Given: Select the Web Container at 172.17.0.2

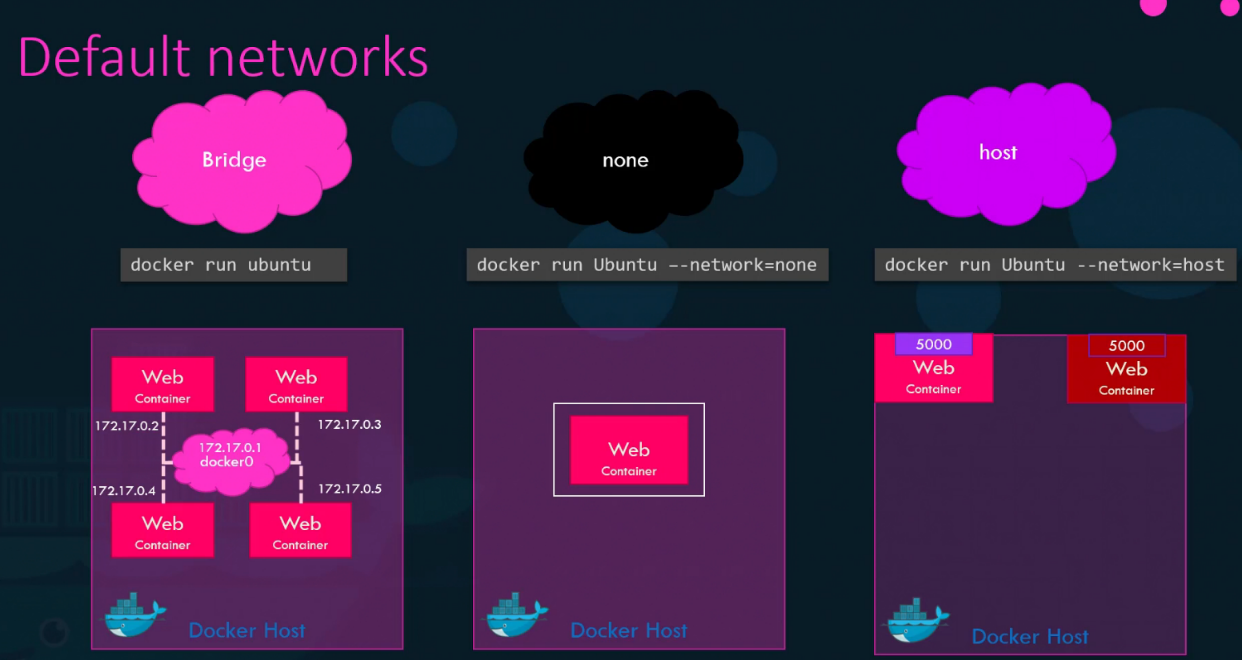Looking at the screenshot, I should point(162,384).
